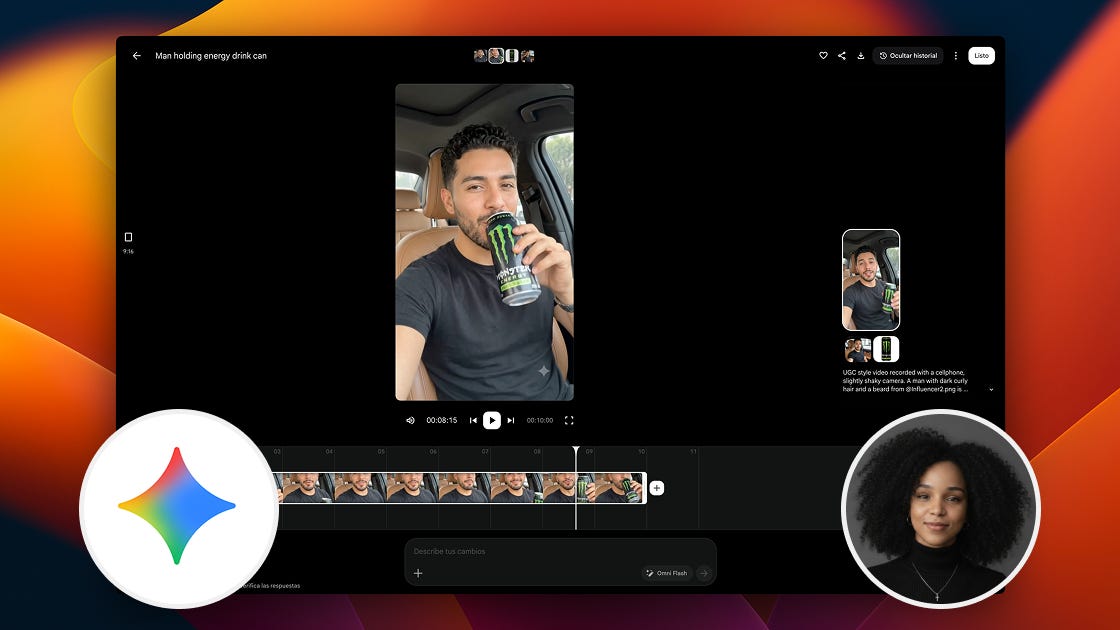Open the 9:16 aspect ratio selector

[128, 241]
